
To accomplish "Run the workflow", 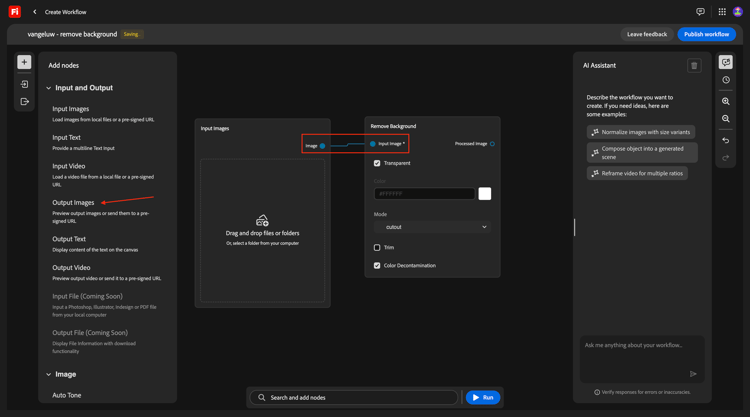I will (x=483, y=397).
